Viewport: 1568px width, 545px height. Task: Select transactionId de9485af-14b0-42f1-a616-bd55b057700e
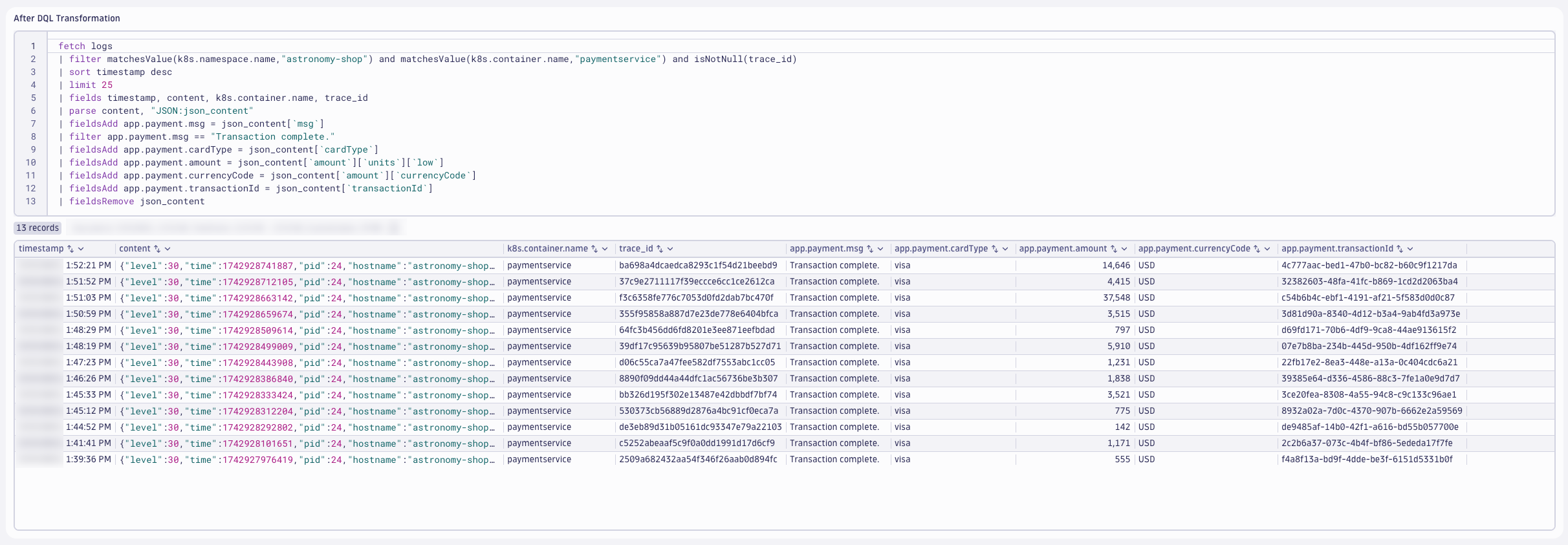point(1370,427)
